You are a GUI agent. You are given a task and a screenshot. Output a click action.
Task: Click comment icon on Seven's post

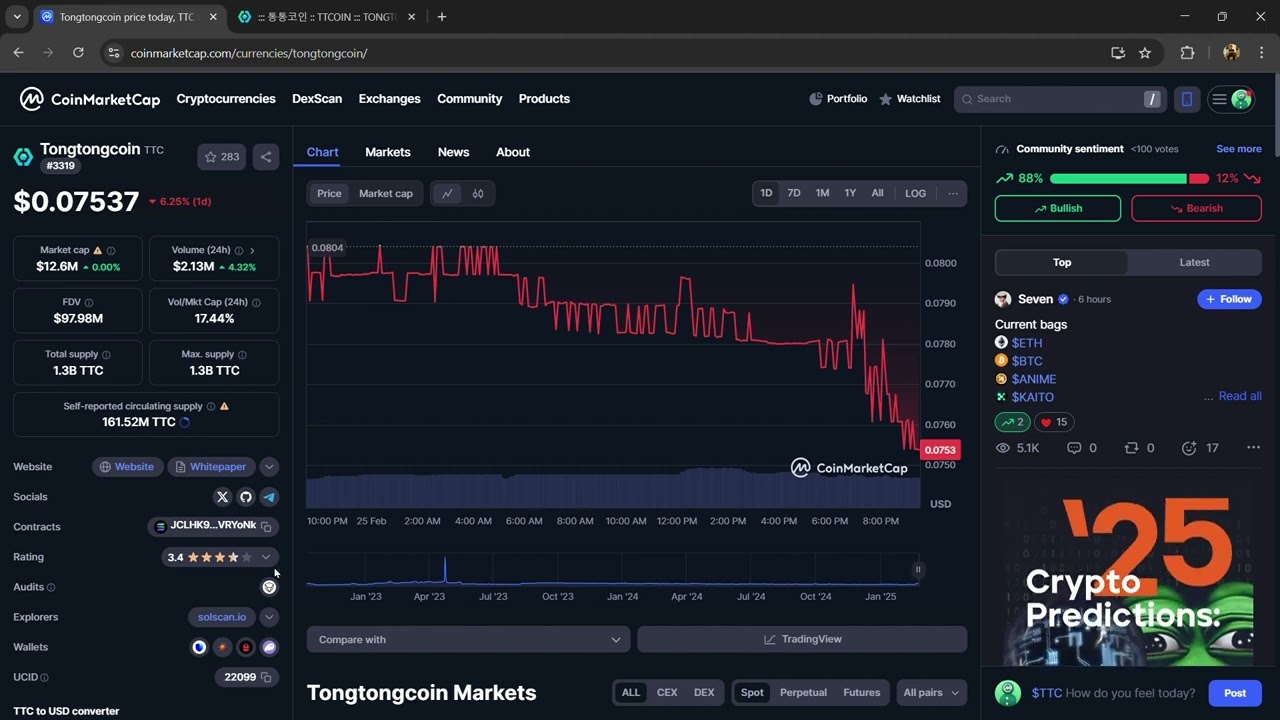pos(1074,448)
